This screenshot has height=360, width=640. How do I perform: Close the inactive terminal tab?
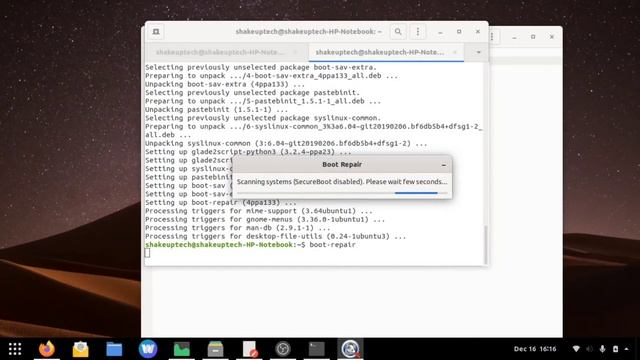pos(296,52)
